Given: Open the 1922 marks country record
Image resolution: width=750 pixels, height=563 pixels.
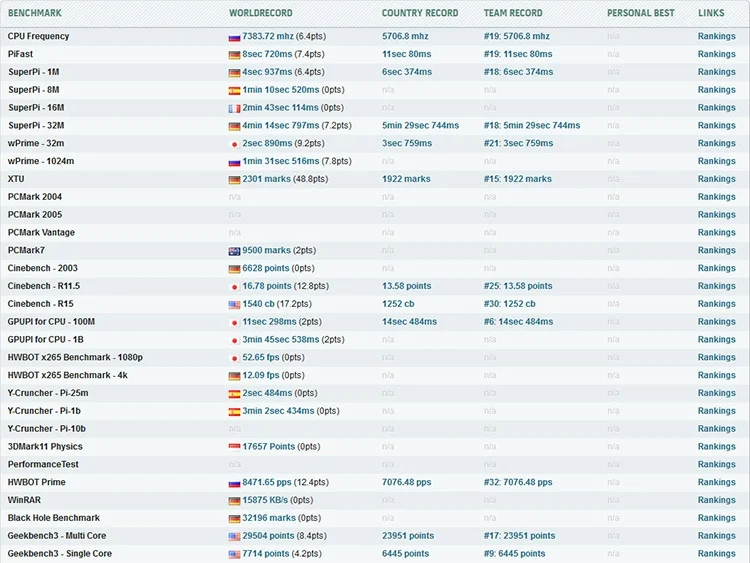Looking at the screenshot, I should click(406, 179).
